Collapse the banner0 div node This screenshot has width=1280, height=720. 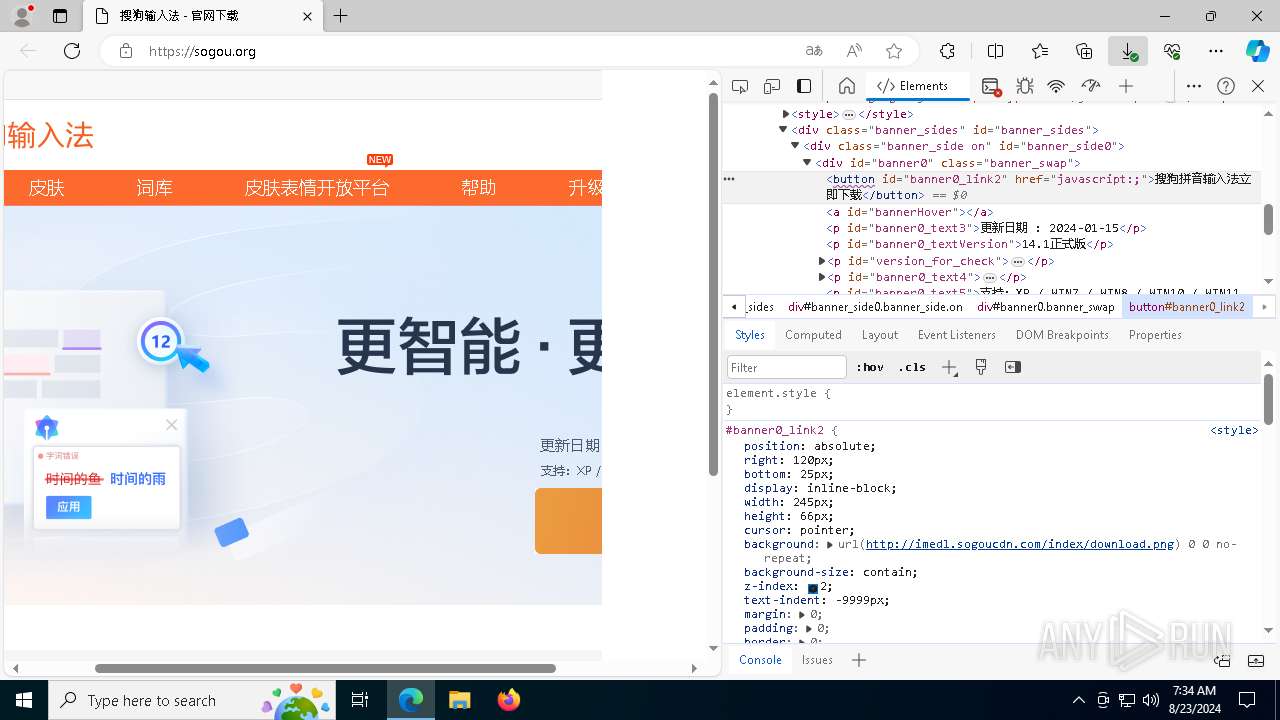(x=808, y=162)
